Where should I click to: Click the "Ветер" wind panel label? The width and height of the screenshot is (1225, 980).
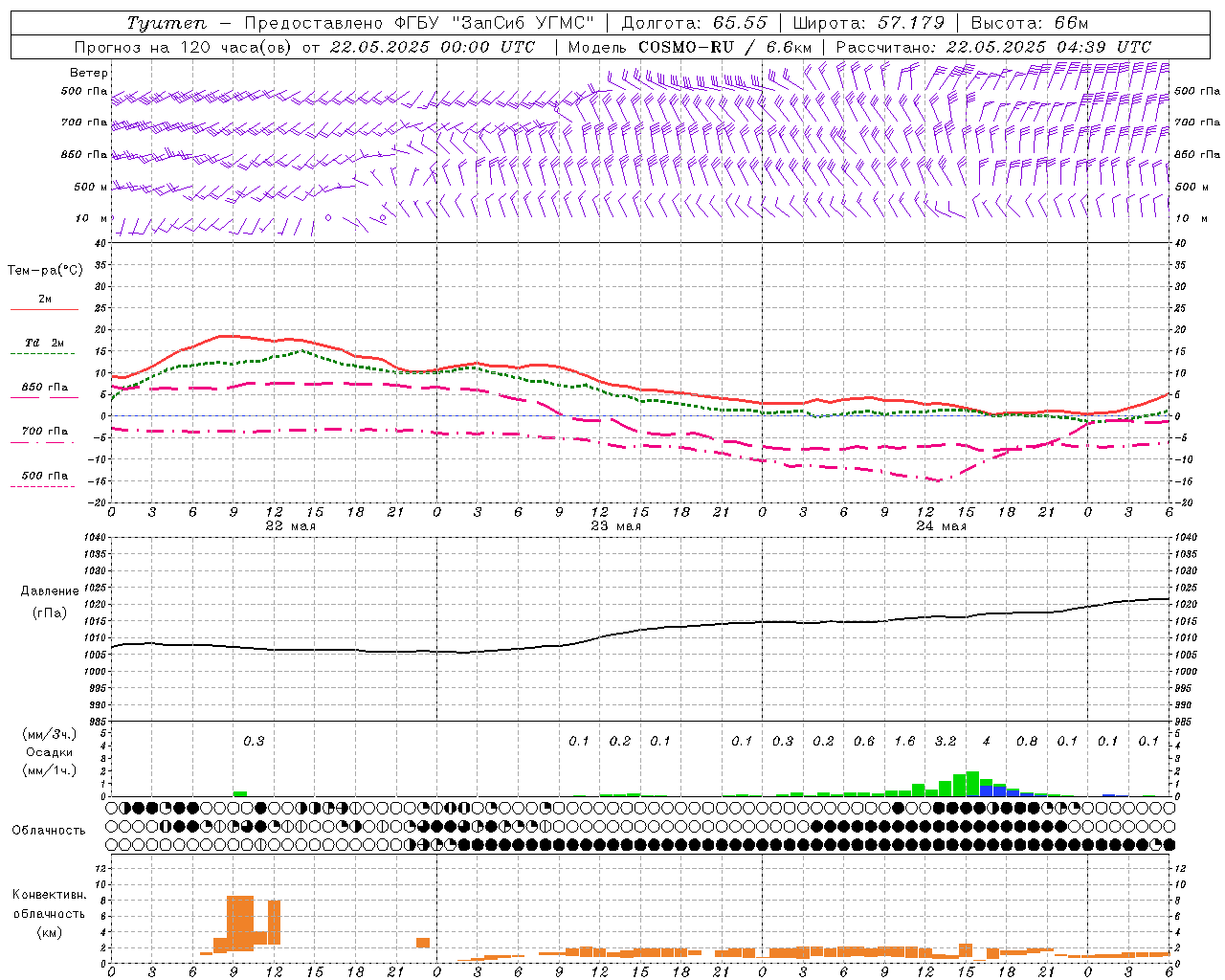point(89,73)
